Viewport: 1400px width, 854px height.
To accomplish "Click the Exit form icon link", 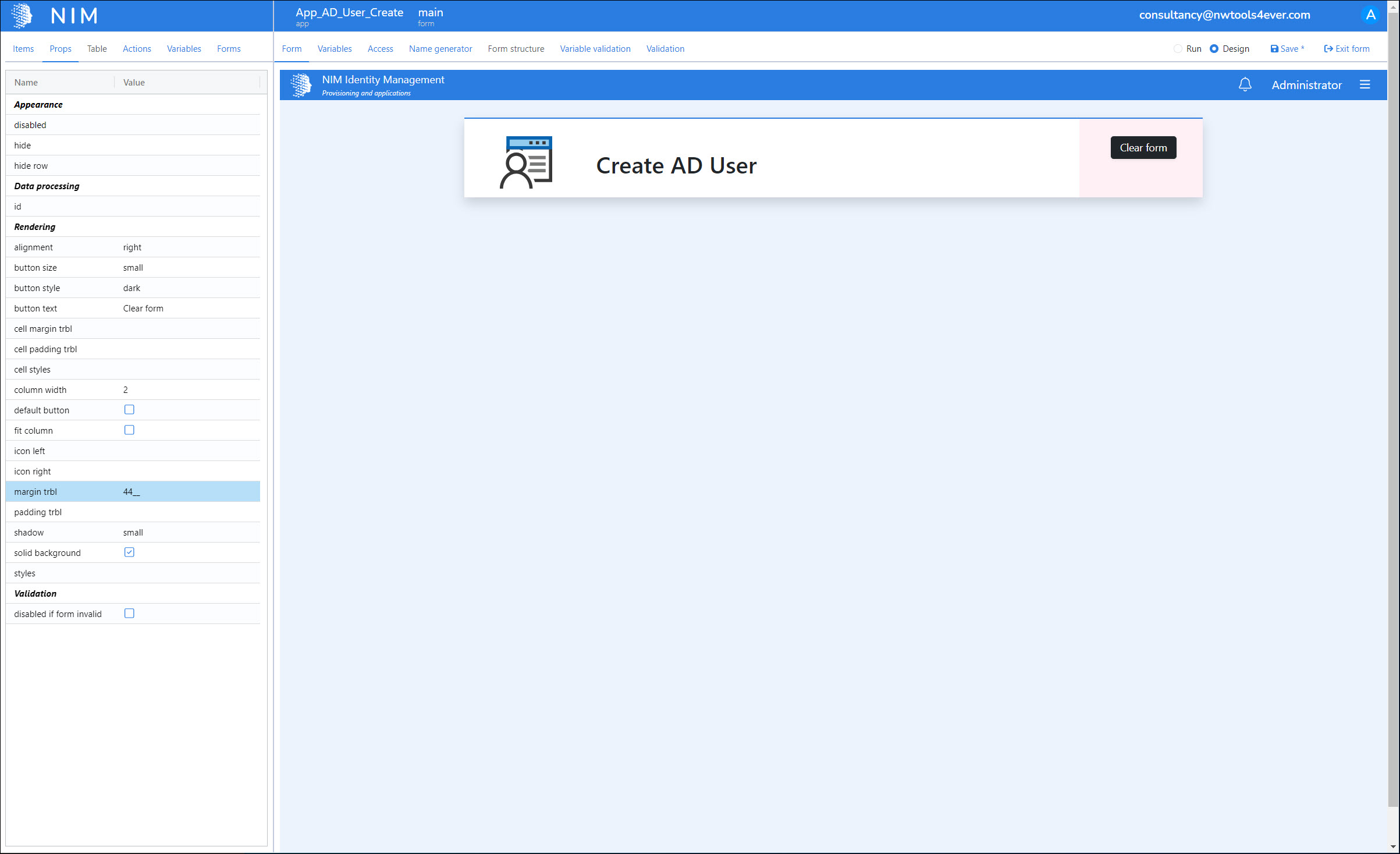I will tap(1328, 49).
